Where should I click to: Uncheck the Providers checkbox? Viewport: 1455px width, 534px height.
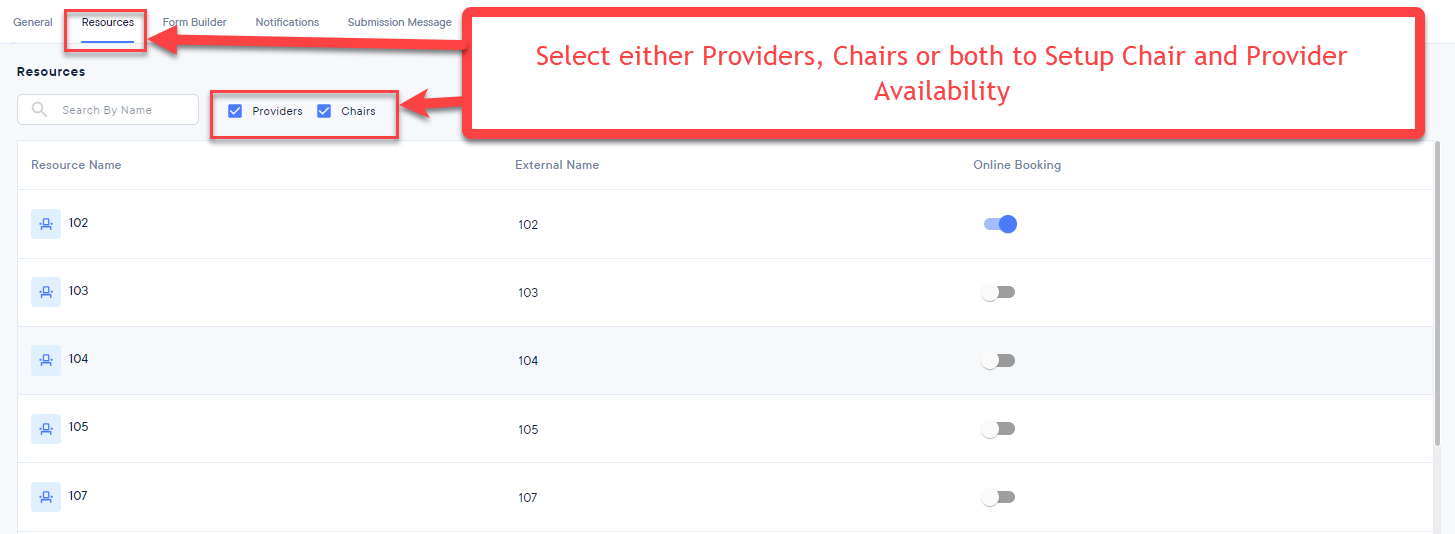tap(236, 111)
